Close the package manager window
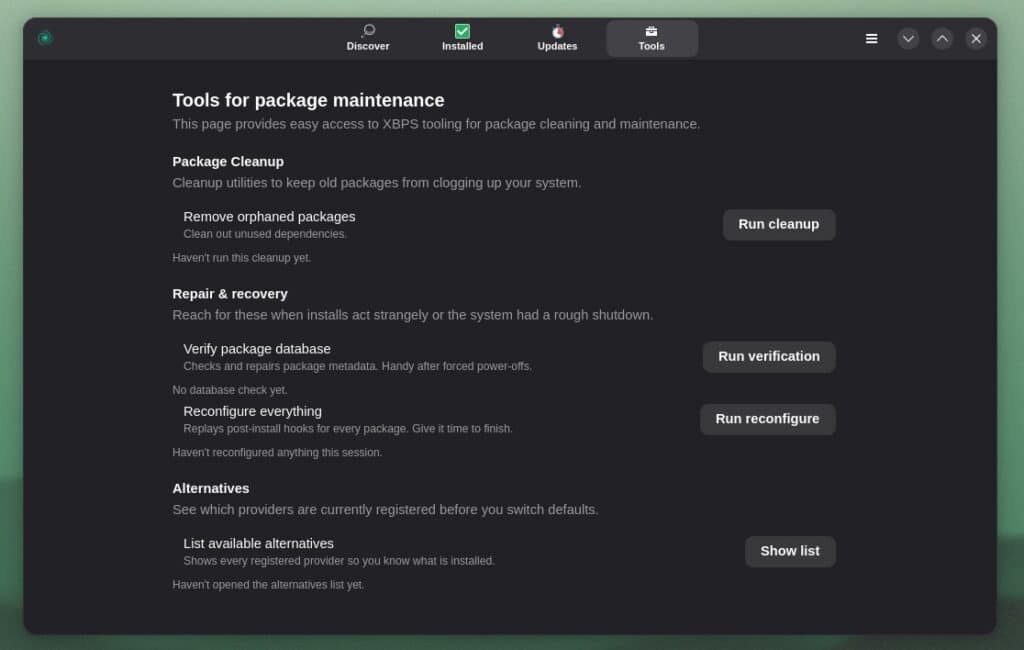The width and height of the screenshot is (1024, 650). [x=976, y=38]
